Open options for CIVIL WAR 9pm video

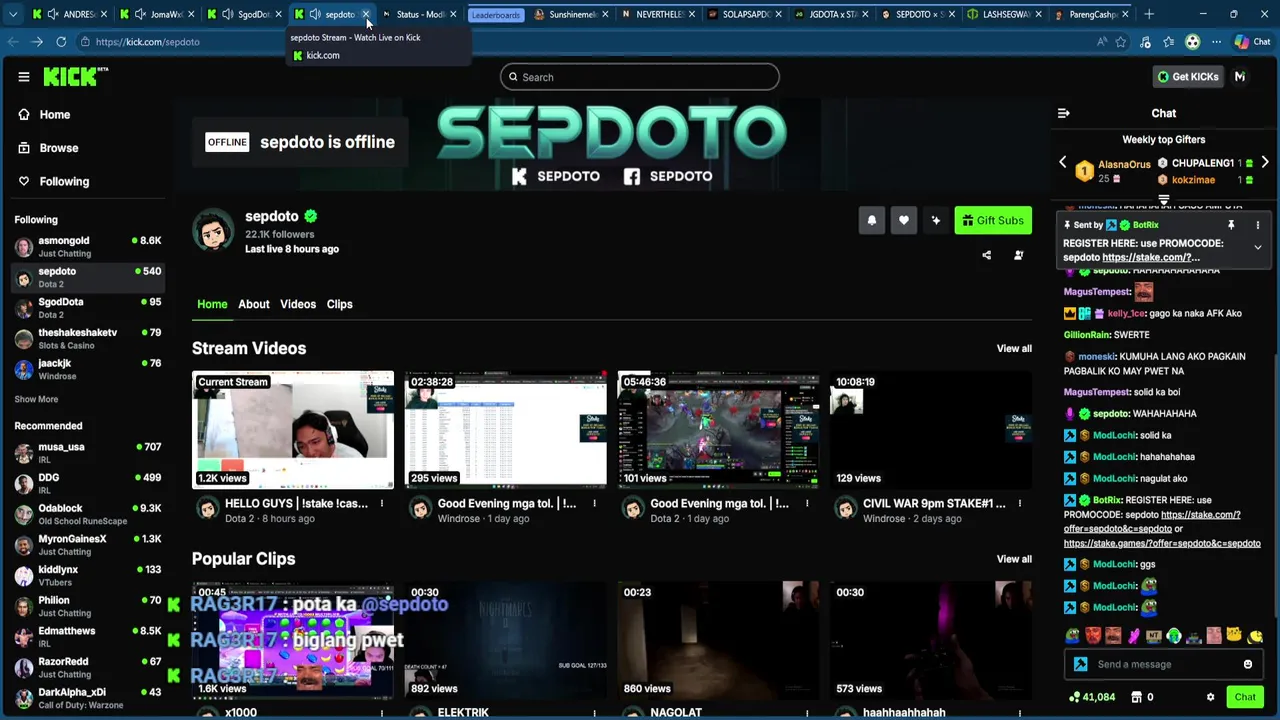(x=1019, y=503)
